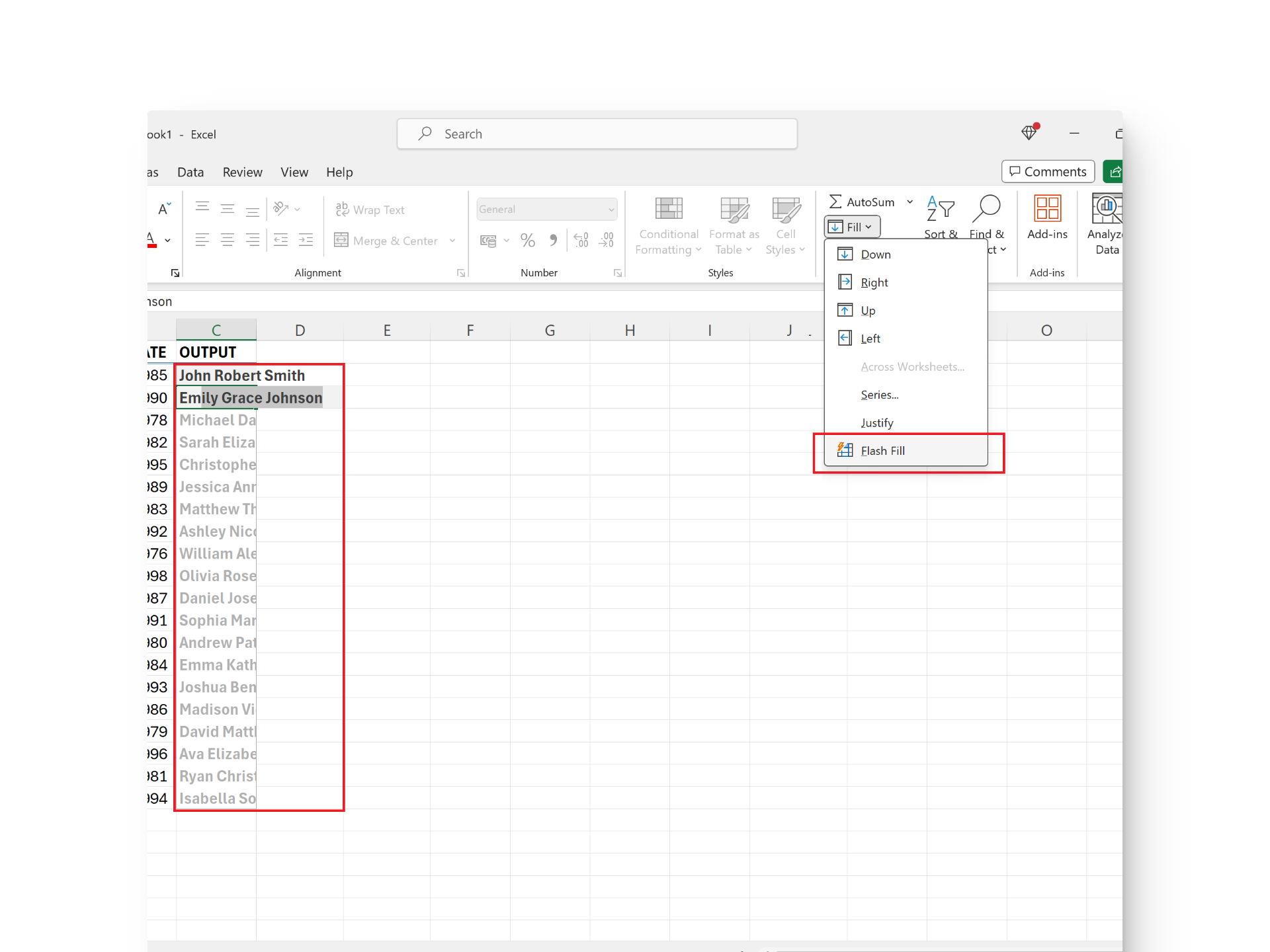Open the Comments pane
1270x952 pixels.
click(x=1048, y=171)
